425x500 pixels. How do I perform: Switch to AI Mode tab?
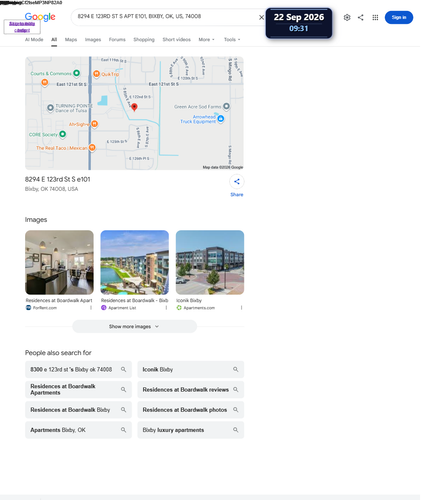coord(34,39)
